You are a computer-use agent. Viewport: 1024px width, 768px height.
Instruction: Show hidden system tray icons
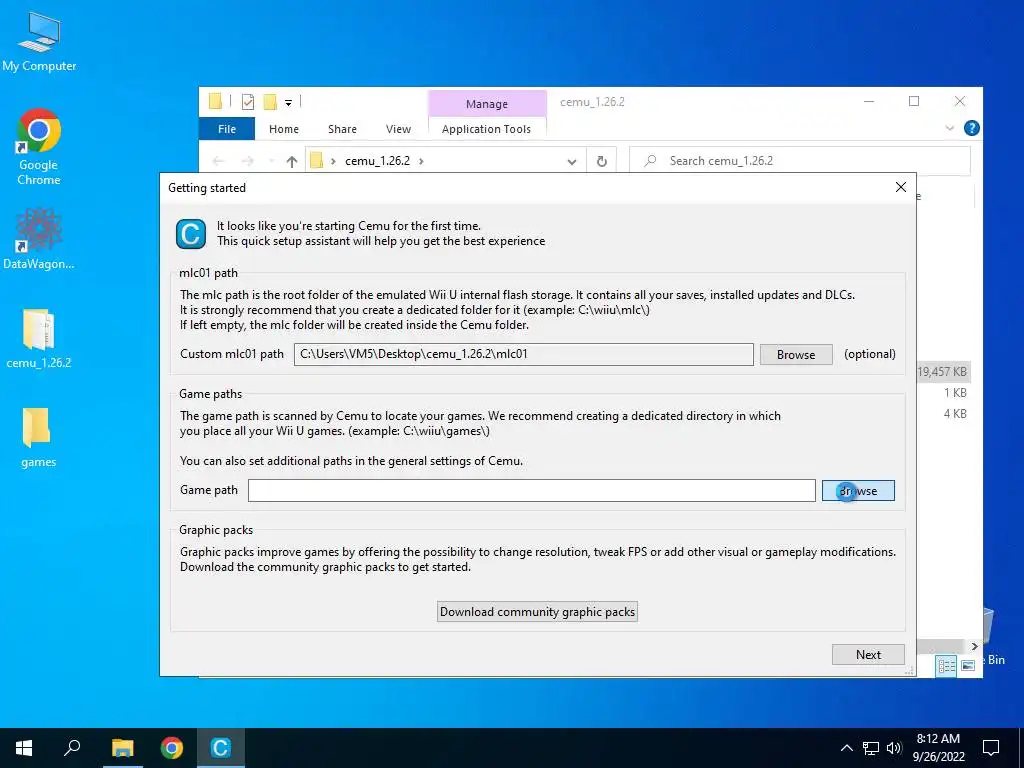pos(846,748)
